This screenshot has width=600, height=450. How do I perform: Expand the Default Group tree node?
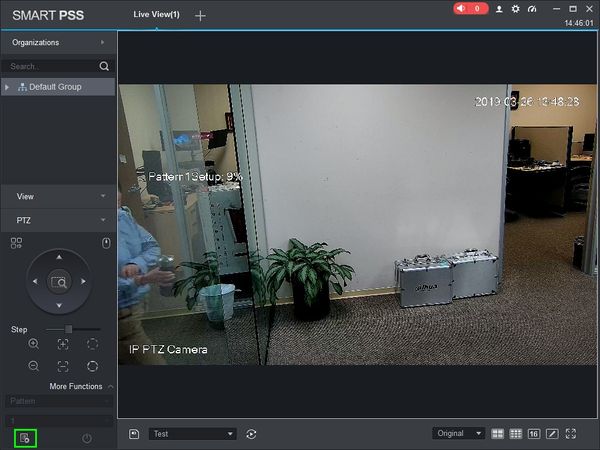7,87
